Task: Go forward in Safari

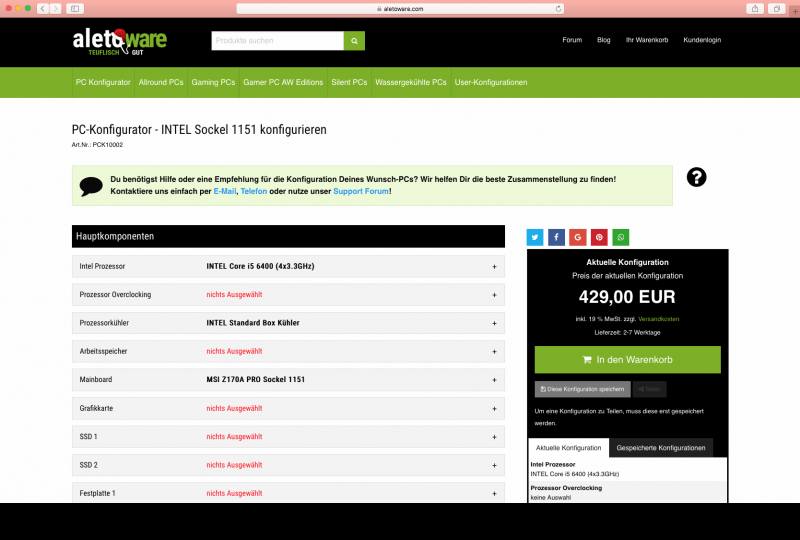Action: coord(56,9)
